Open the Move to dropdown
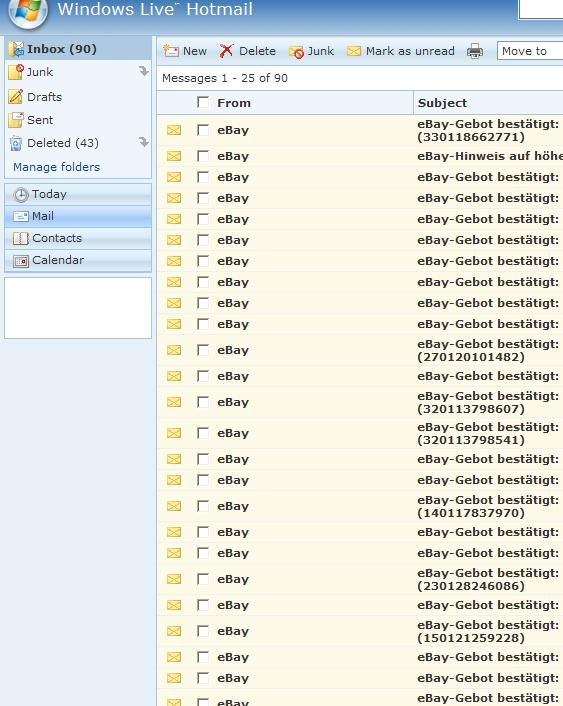Viewport: 563px width, 706px height. click(530, 51)
